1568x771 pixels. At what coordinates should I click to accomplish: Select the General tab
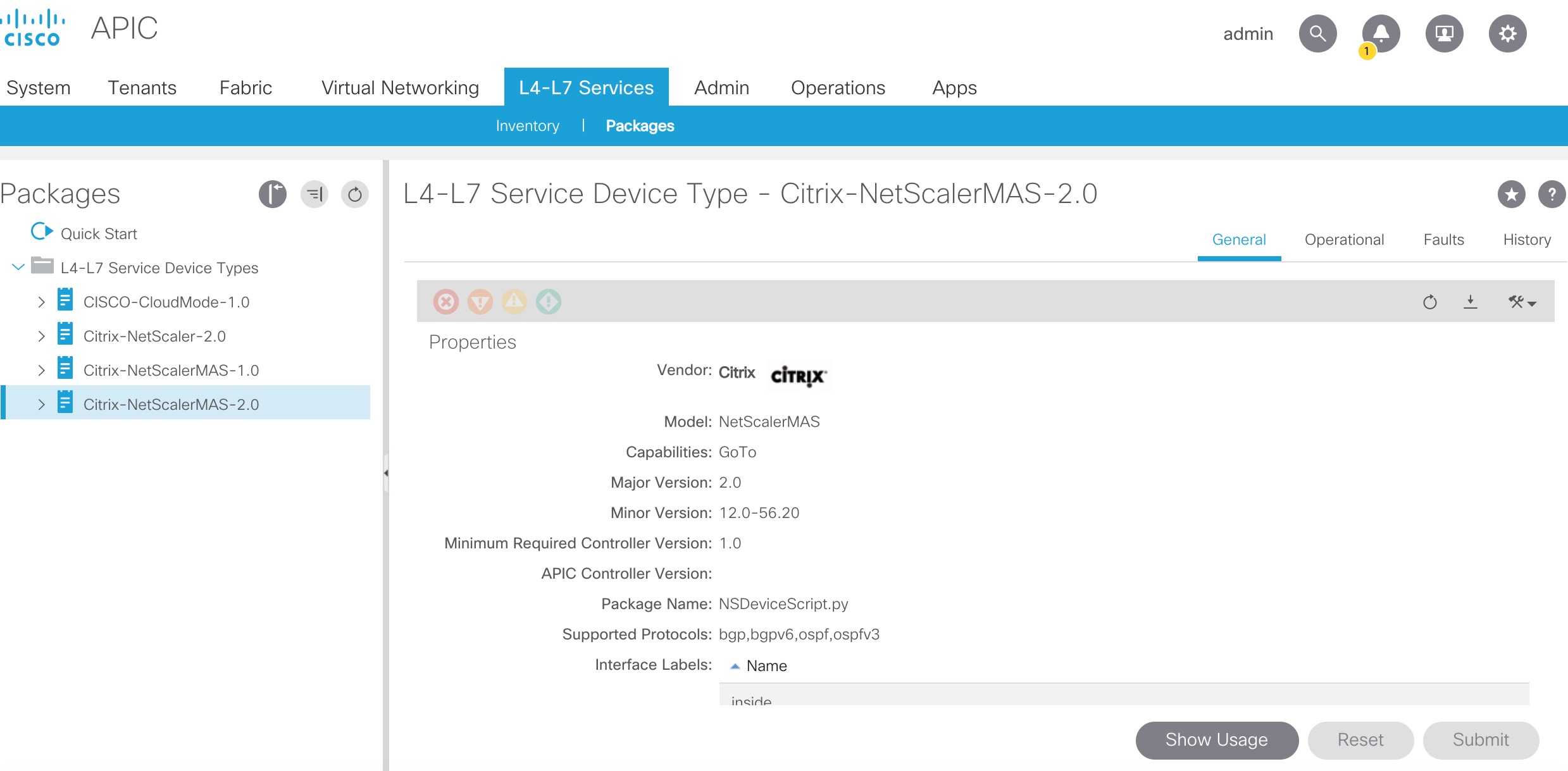pyautogui.click(x=1239, y=240)
